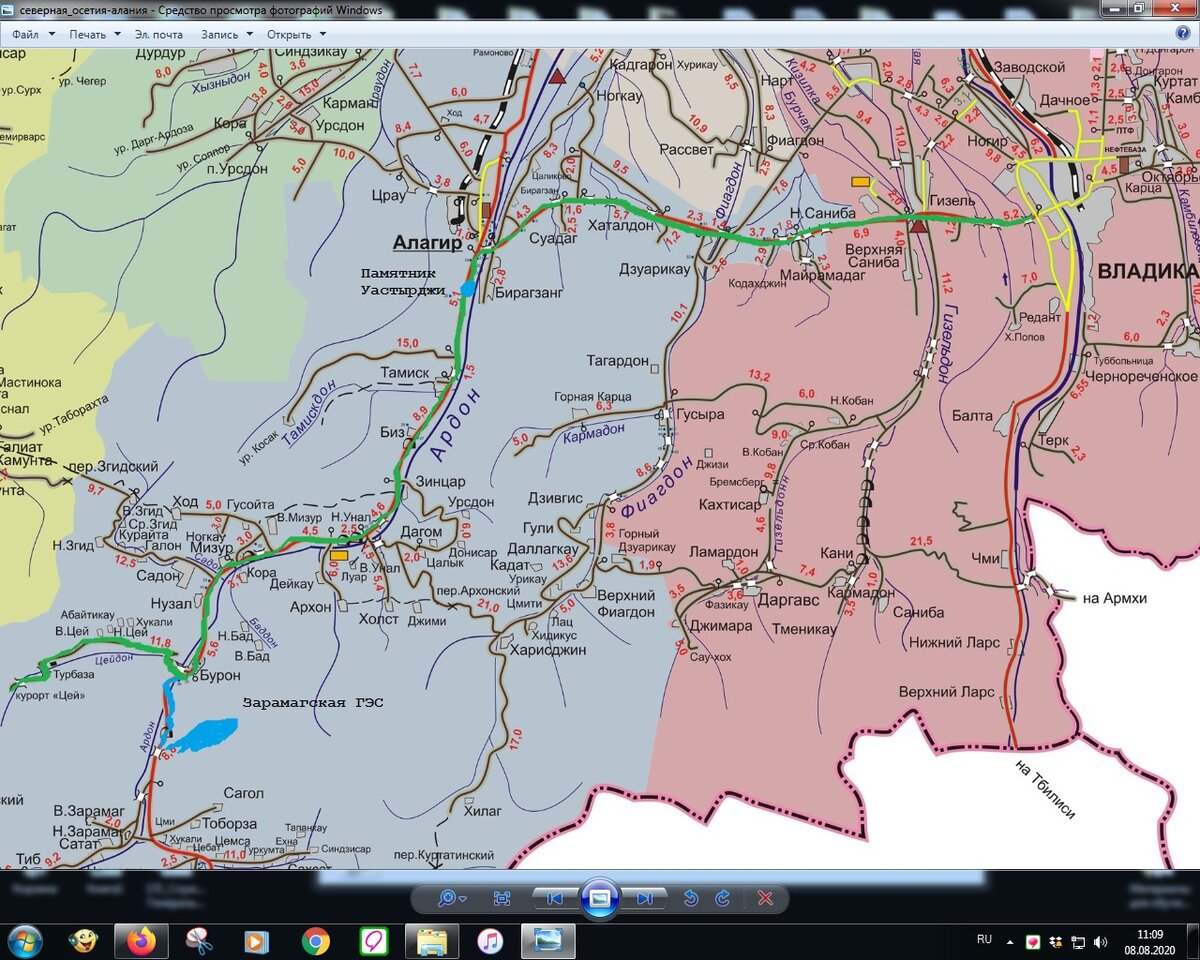Click the RU language indicator
The height and width of the screenshot is (960, 1200).
tap(985, 939)
